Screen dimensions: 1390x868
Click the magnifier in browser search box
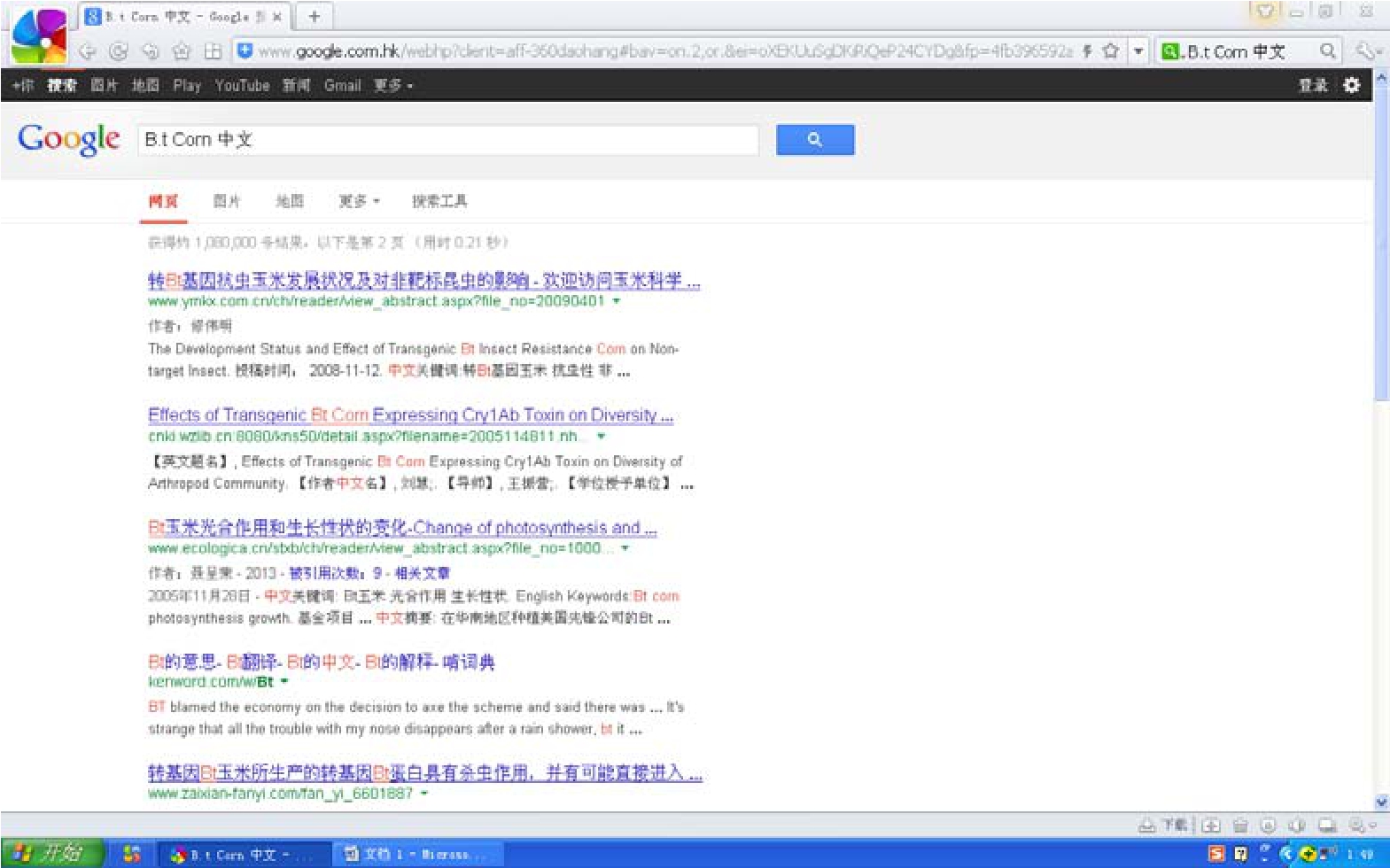pos(1327,51)
